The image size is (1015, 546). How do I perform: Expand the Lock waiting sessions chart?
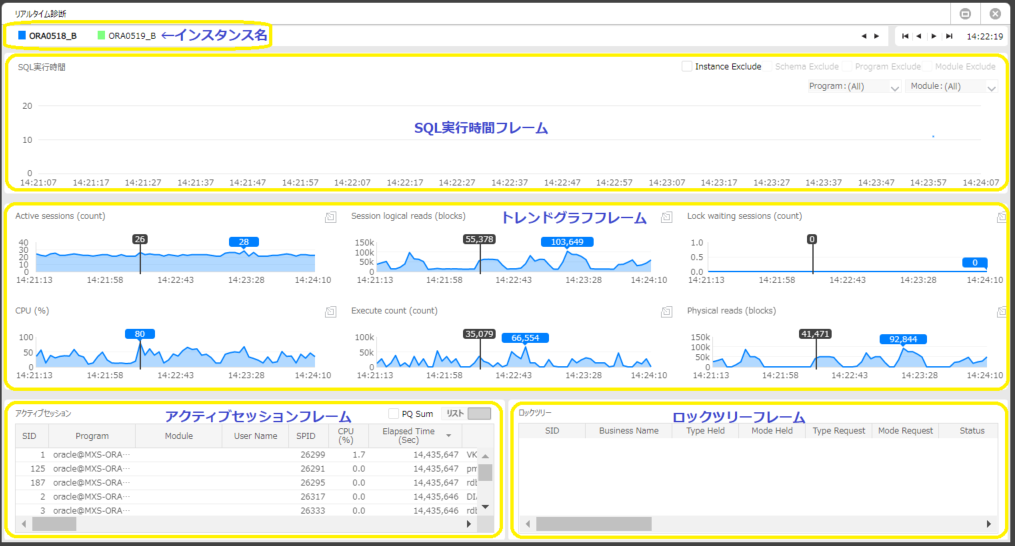tap(1001, 218)
